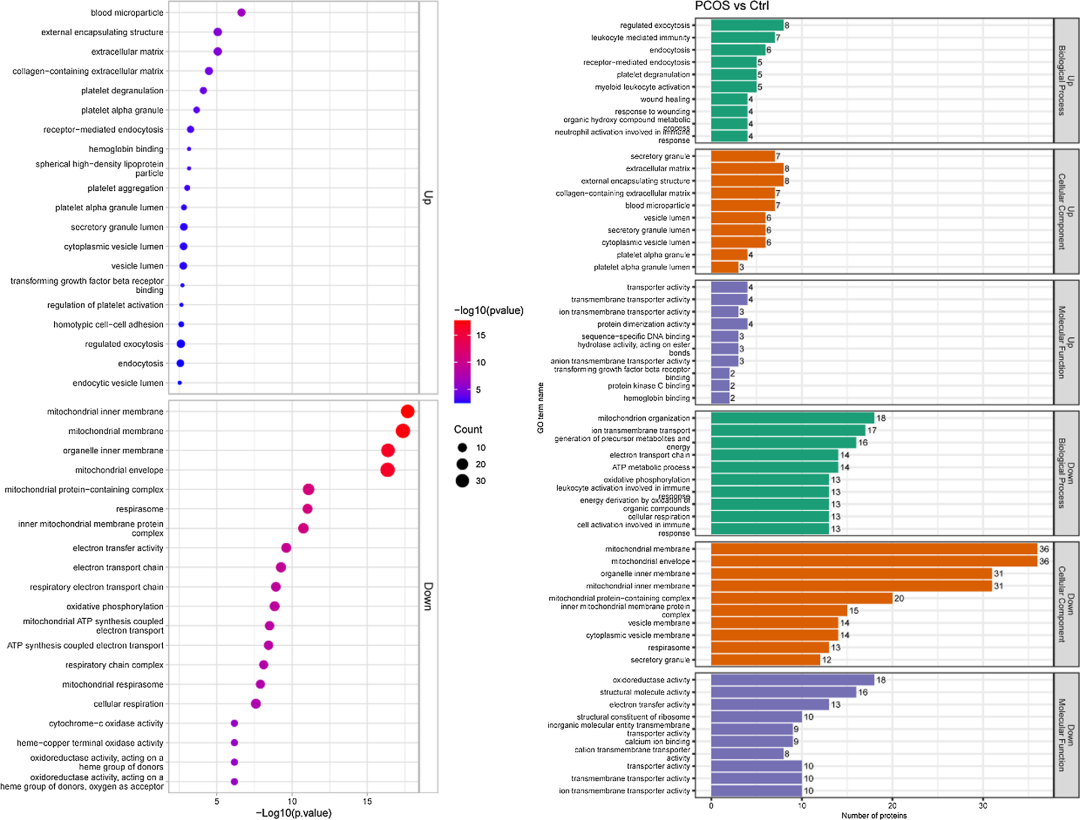Image resolution: width=1080 pixels, height=820 pixels.
Task: Click the GO term name y-axis title
Action: (x=541, y=410)
